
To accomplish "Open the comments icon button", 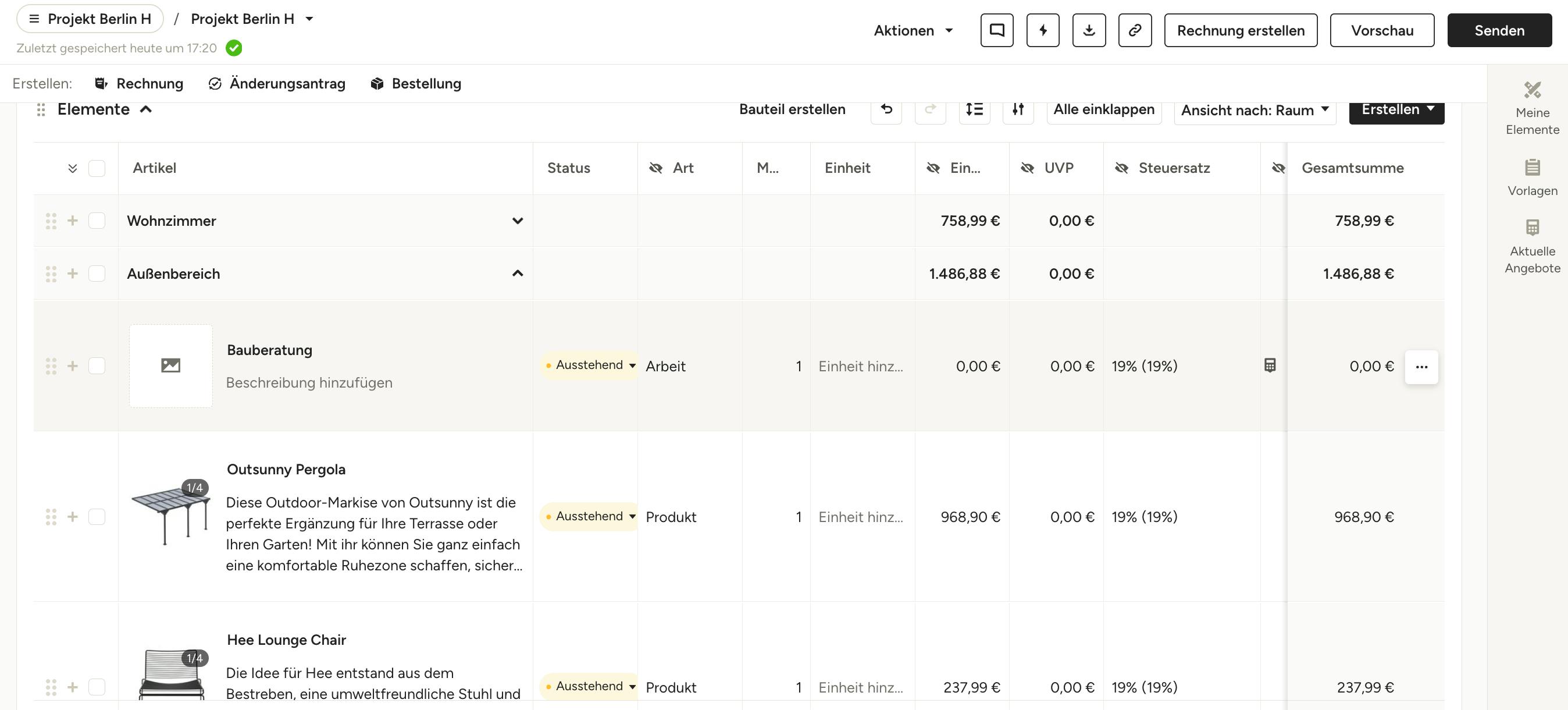I will [x=996, y=30].
